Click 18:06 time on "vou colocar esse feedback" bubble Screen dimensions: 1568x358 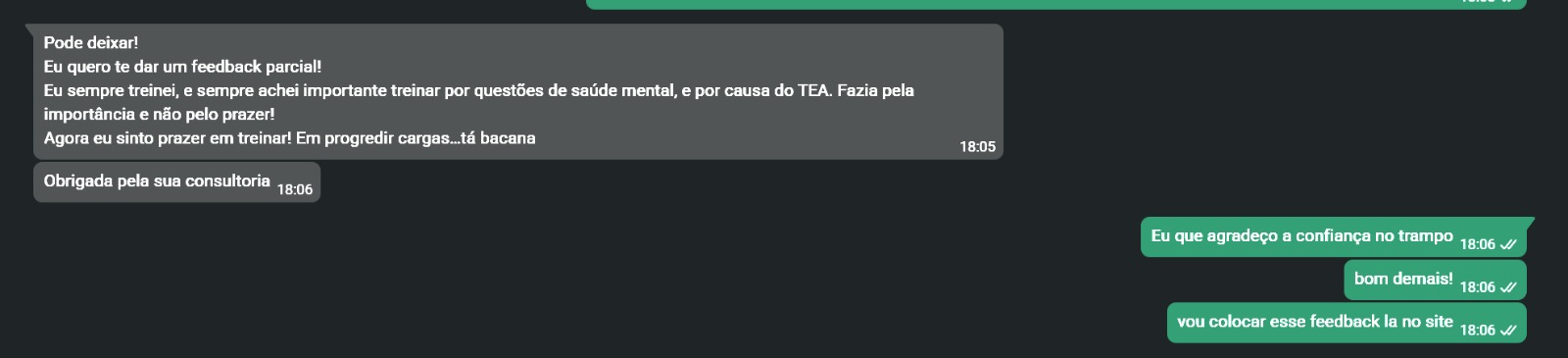click(1478, 331)
